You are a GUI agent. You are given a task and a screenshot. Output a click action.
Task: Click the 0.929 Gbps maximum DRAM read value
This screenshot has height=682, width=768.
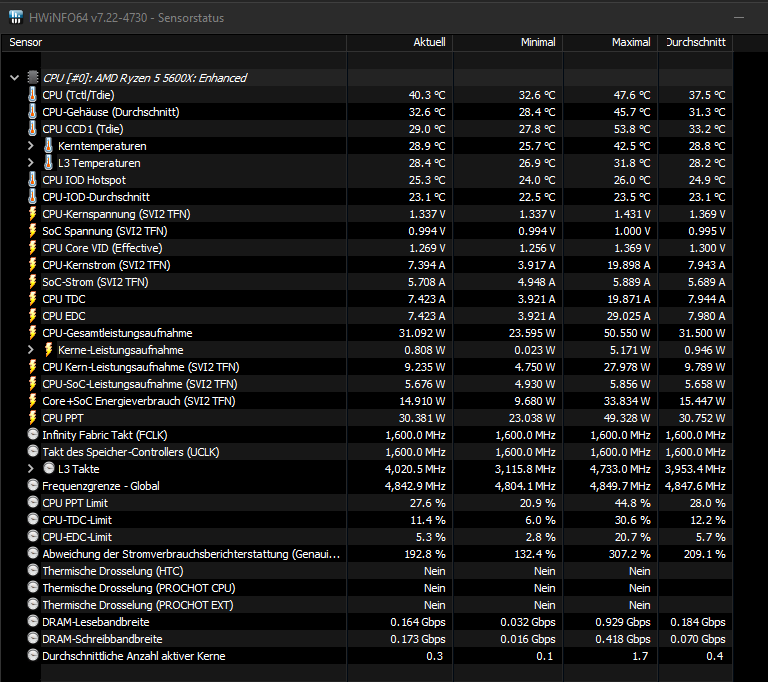pos(623,622)
